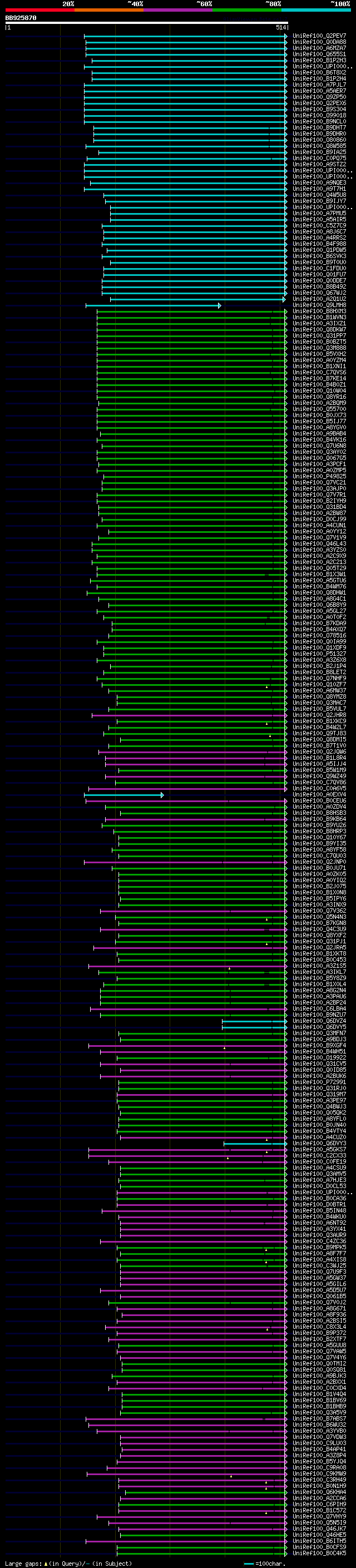Click the label UniRef100_A9NQE3
Screen dimensions: 356x1568
coord(319,182)
